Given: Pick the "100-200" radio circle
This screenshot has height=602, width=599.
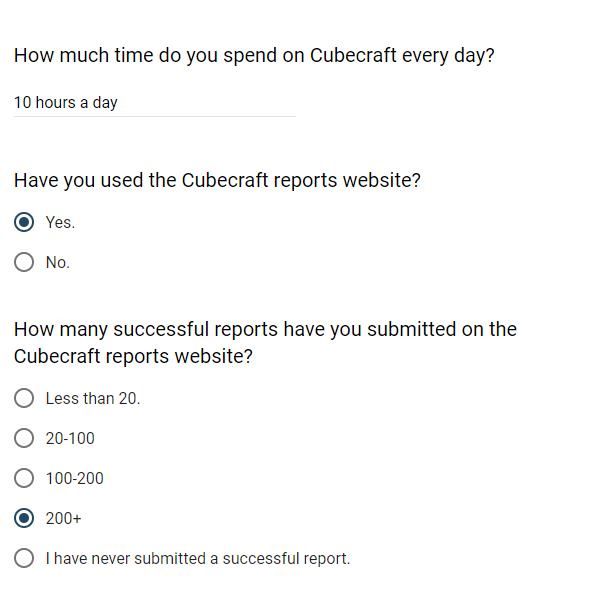Looking at the screenshot, I should point(24,478).
